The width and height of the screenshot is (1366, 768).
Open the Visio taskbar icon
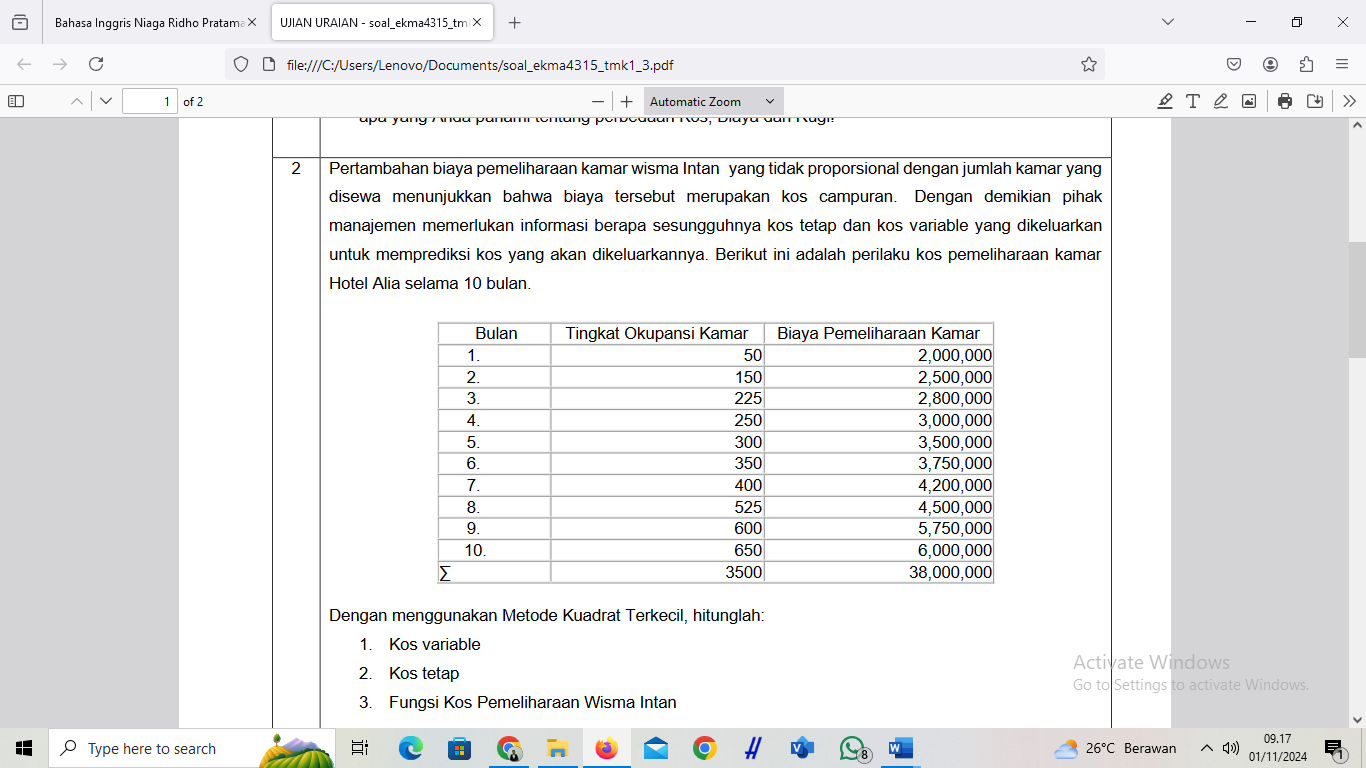pyautogui.click(x=802, y=748)
